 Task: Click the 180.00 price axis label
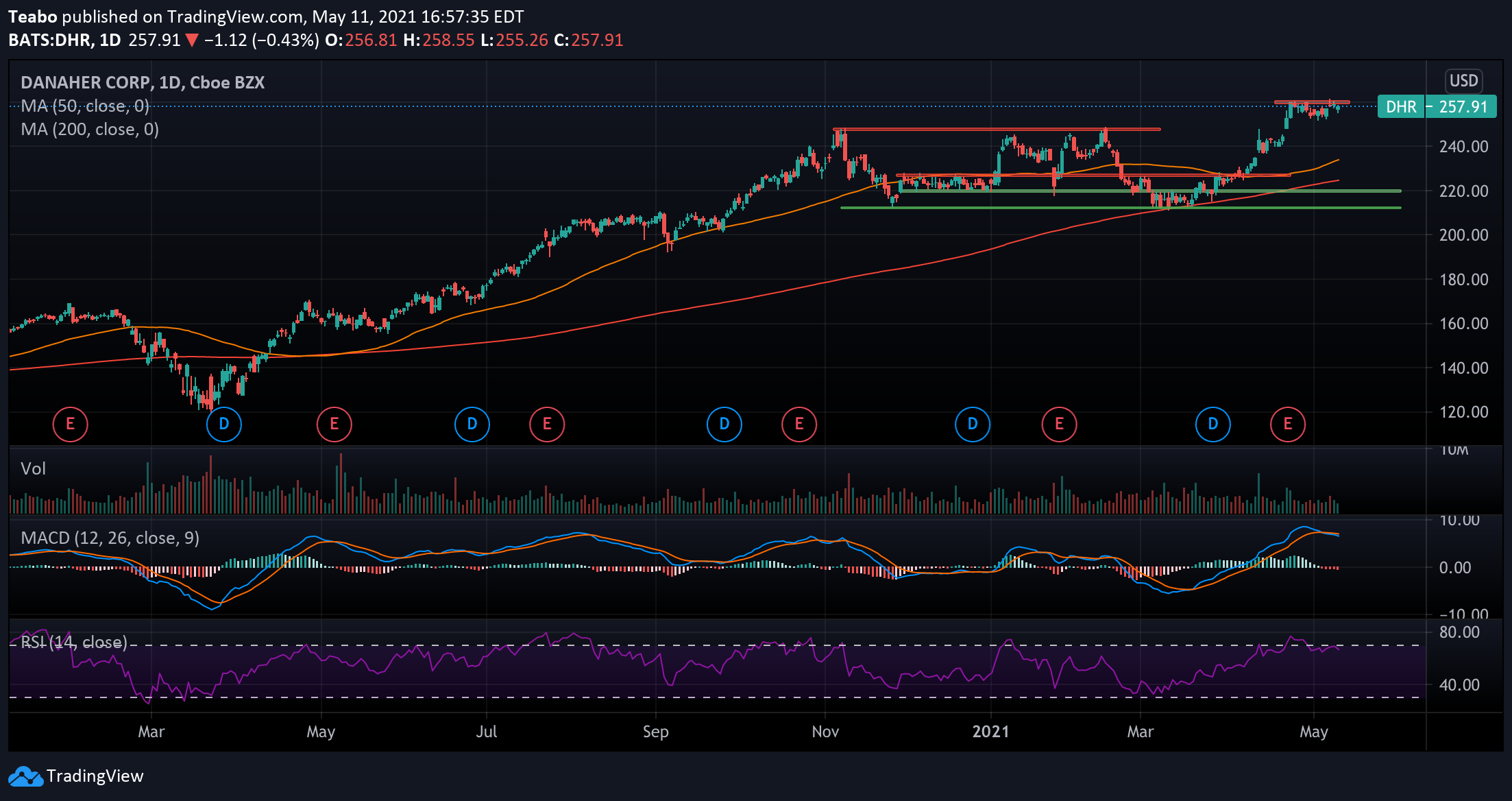[x=1463, y=280]
